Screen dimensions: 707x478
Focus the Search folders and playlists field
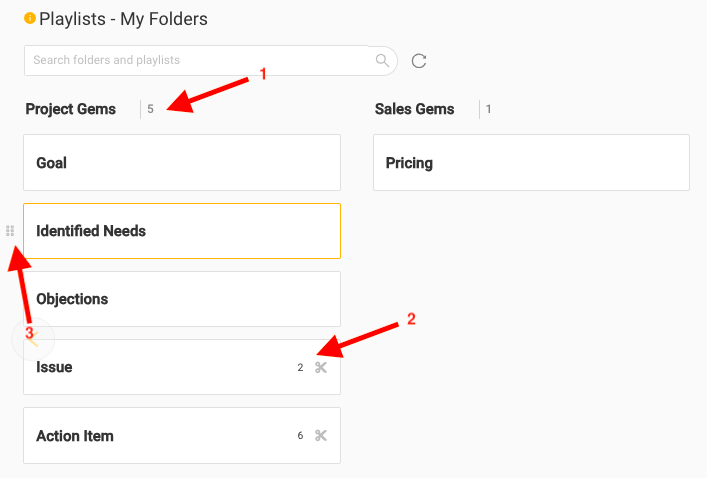200,60
